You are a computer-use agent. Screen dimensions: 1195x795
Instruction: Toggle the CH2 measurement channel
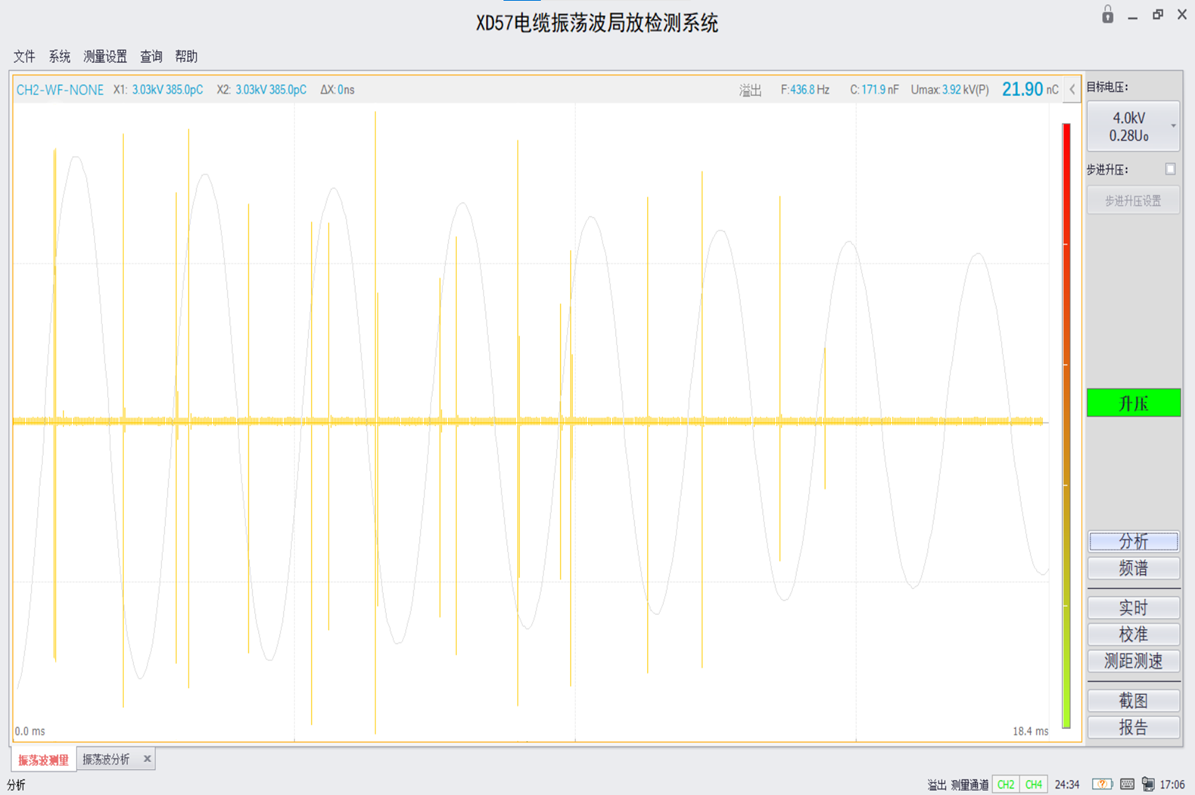pyautogui.click(x=1006, y=785)
